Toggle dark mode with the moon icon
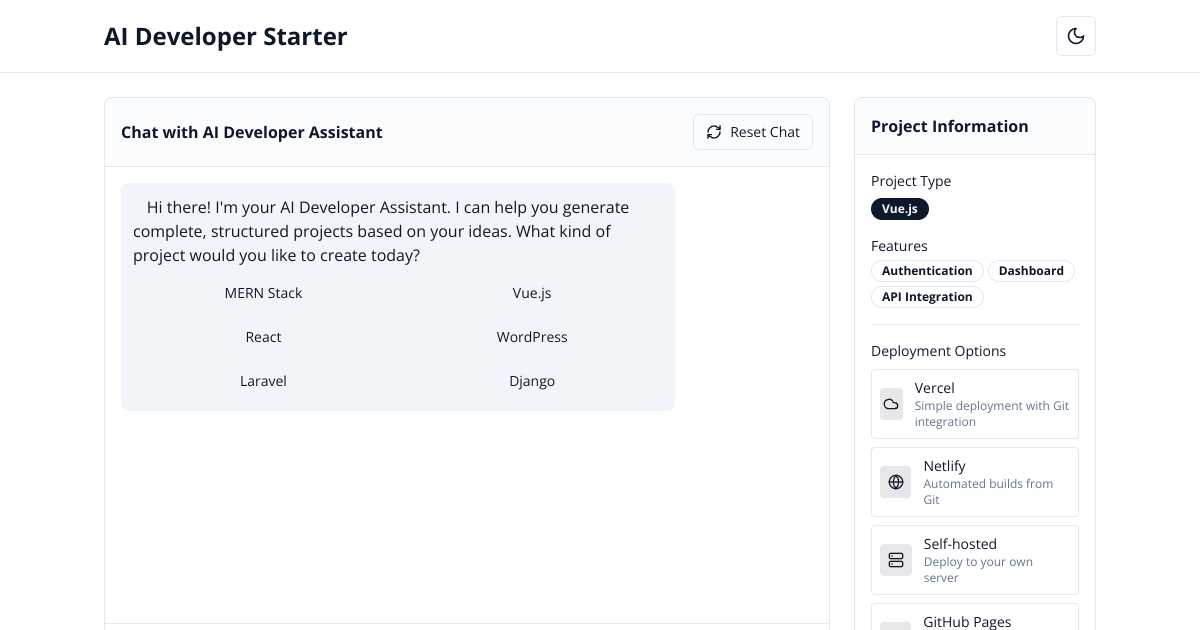1200x630 pixels. (1076, 36)
